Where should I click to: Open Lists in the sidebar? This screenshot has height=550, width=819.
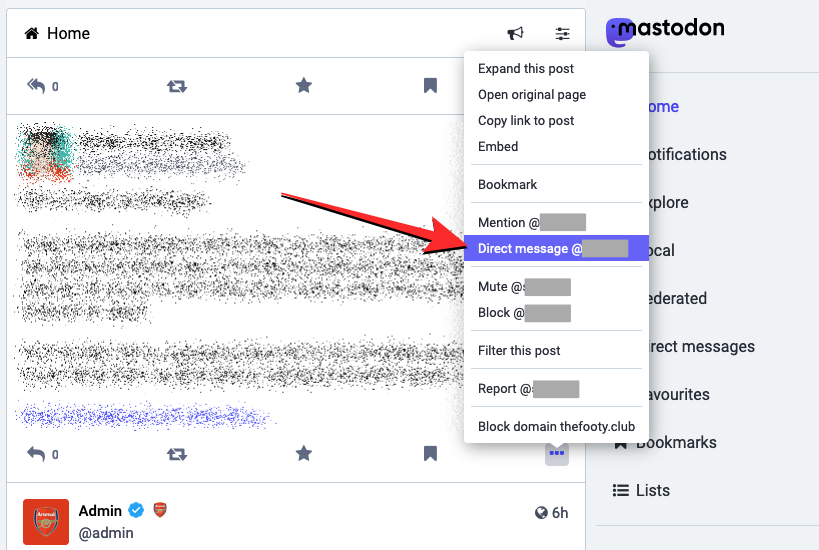tap(652, 490)
